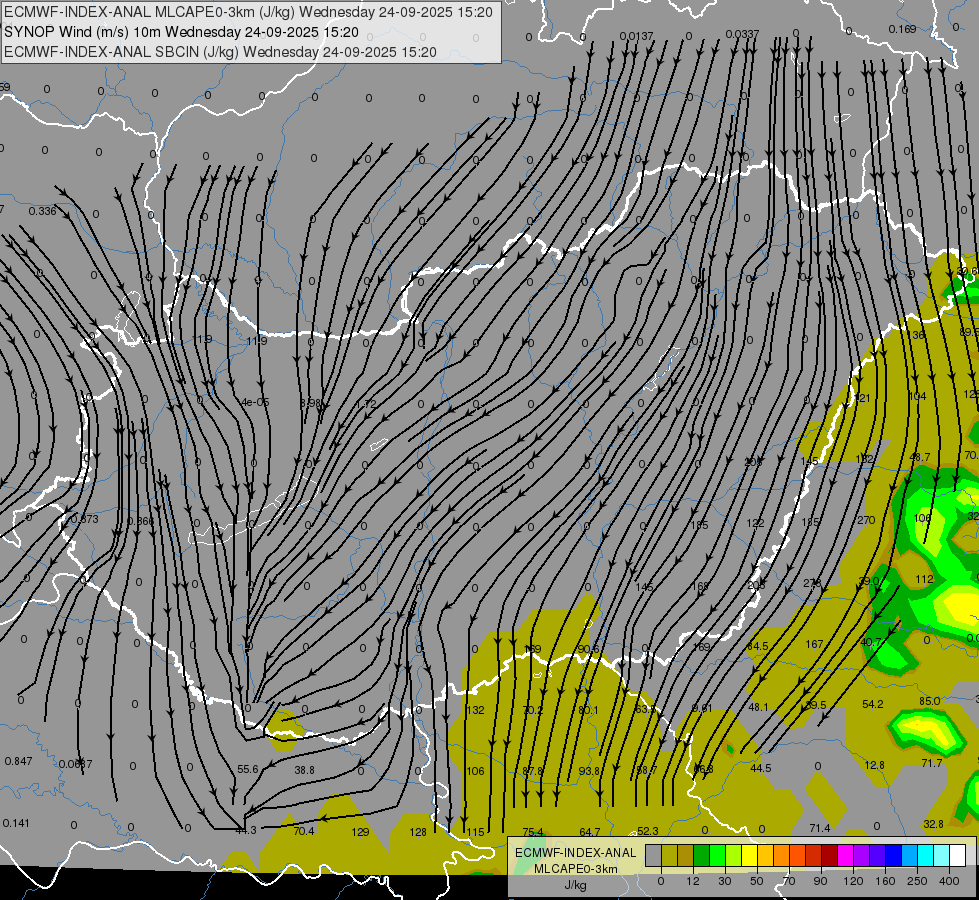The width and height of the screenshot is (979, 900).
Task: Click the map value 93.8
Action: [589, 771]
